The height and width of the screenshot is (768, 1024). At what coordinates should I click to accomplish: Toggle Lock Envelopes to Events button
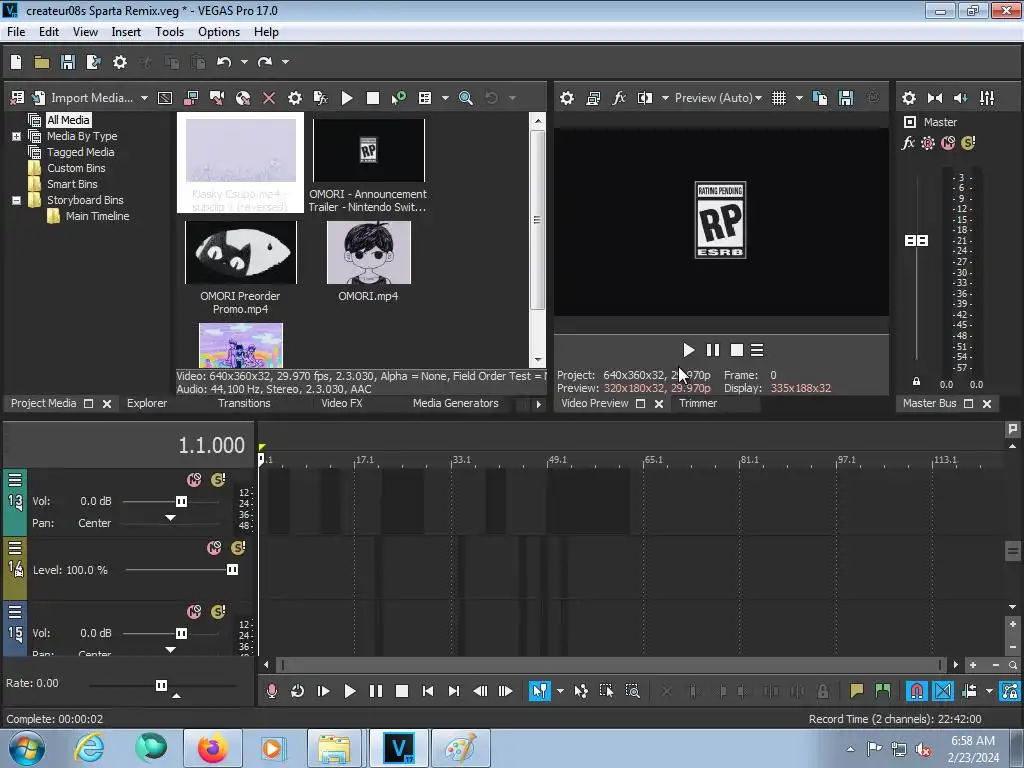1010,691
